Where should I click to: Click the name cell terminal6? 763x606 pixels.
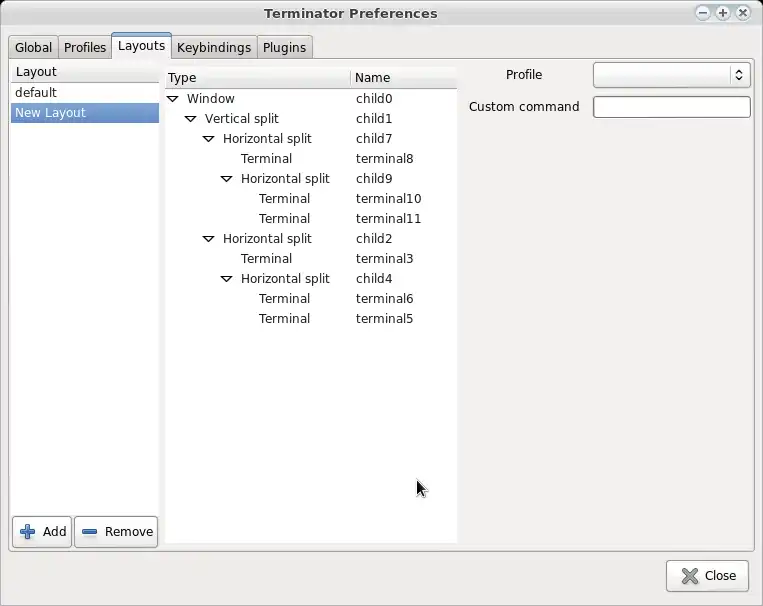[384, 298]
